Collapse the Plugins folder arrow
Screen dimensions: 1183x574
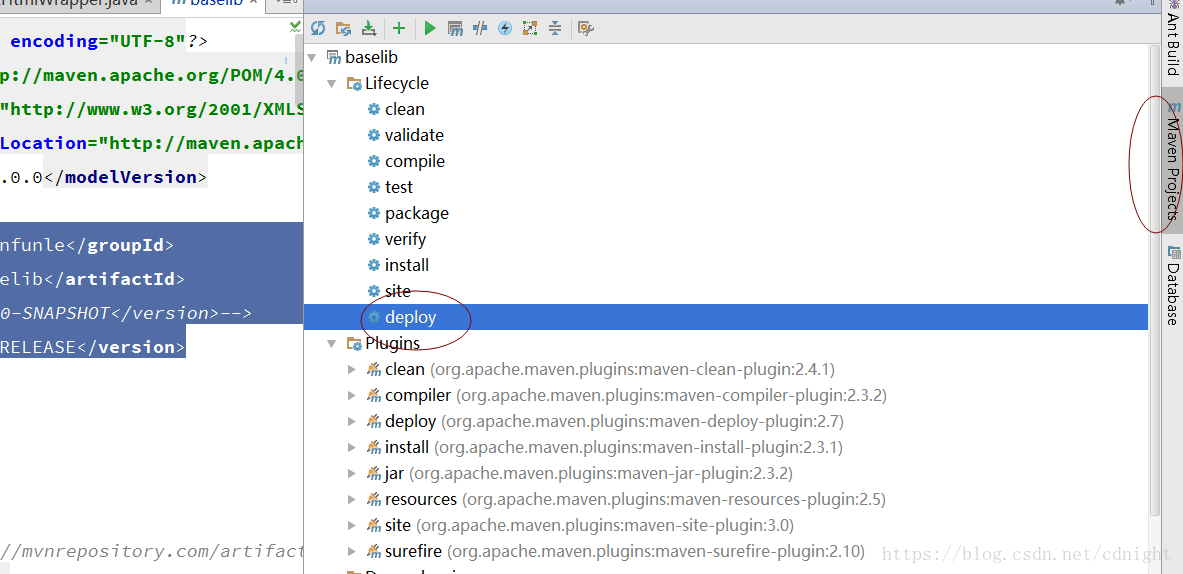pos(332,343)
